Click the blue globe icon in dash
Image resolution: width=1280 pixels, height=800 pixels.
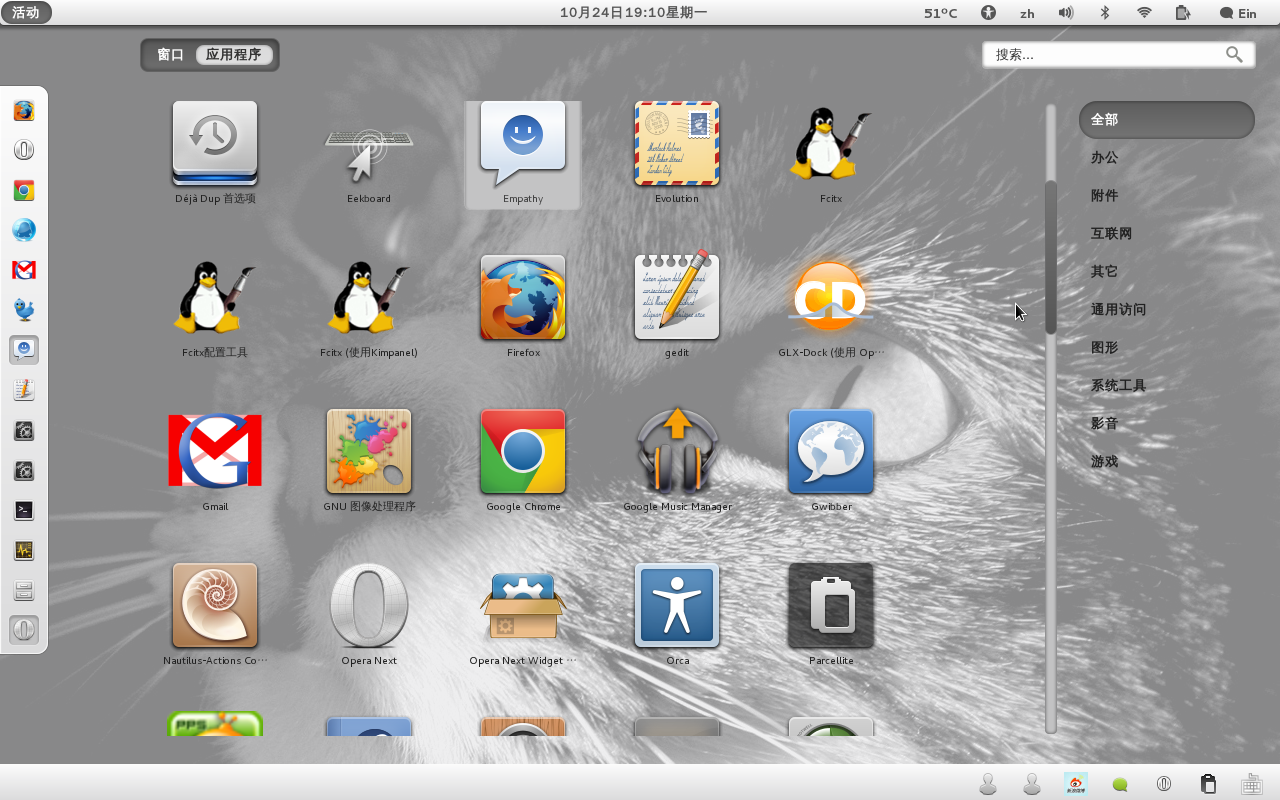(x=24, y=230)
